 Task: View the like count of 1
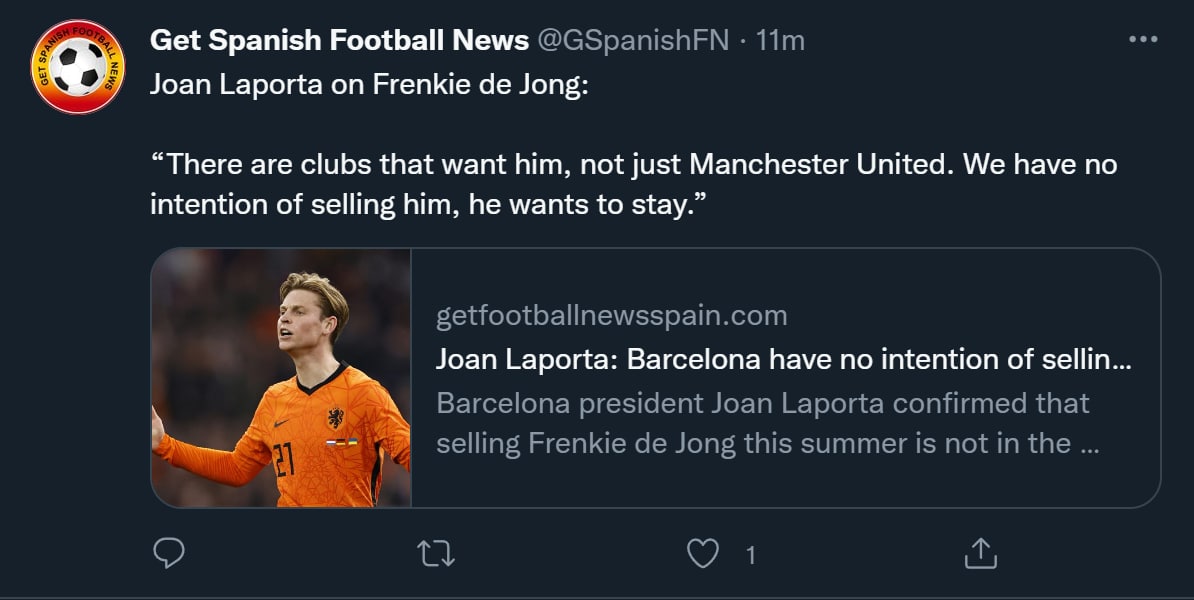pyautogui.click(x=751, y=555)
